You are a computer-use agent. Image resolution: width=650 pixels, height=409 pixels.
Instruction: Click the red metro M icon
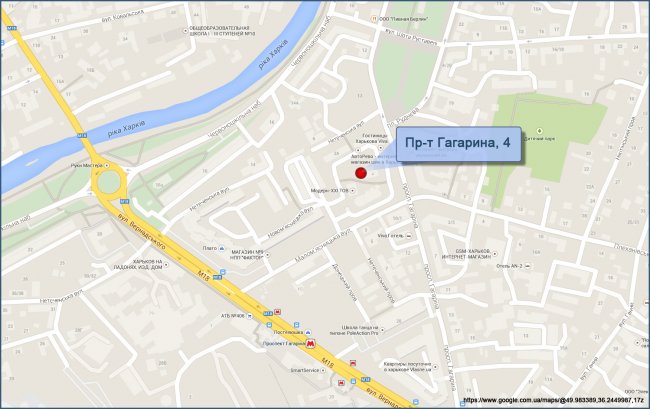310,344
